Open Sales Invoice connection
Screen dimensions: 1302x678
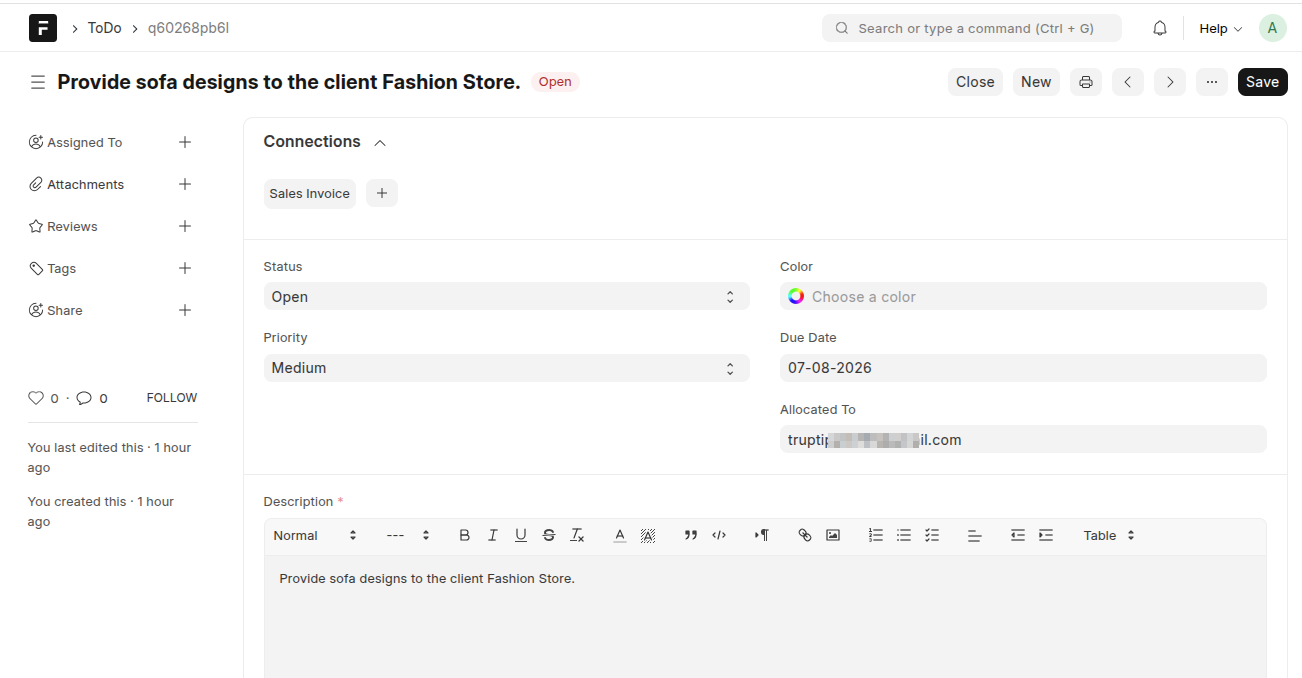310,194
